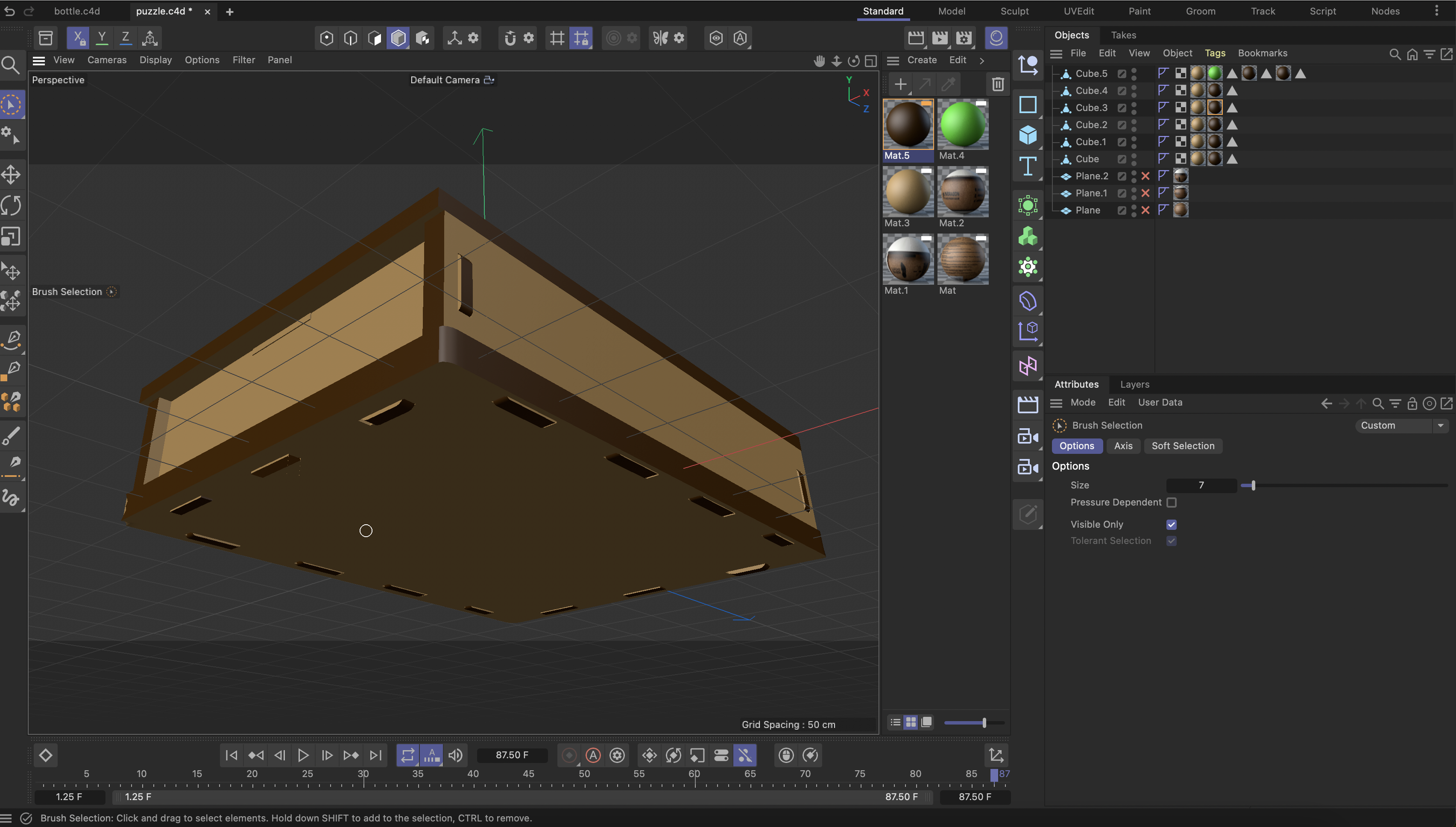The image size is (1456, 827).
Task: Enable the Snap magnet icon
Action: [510, 38]
